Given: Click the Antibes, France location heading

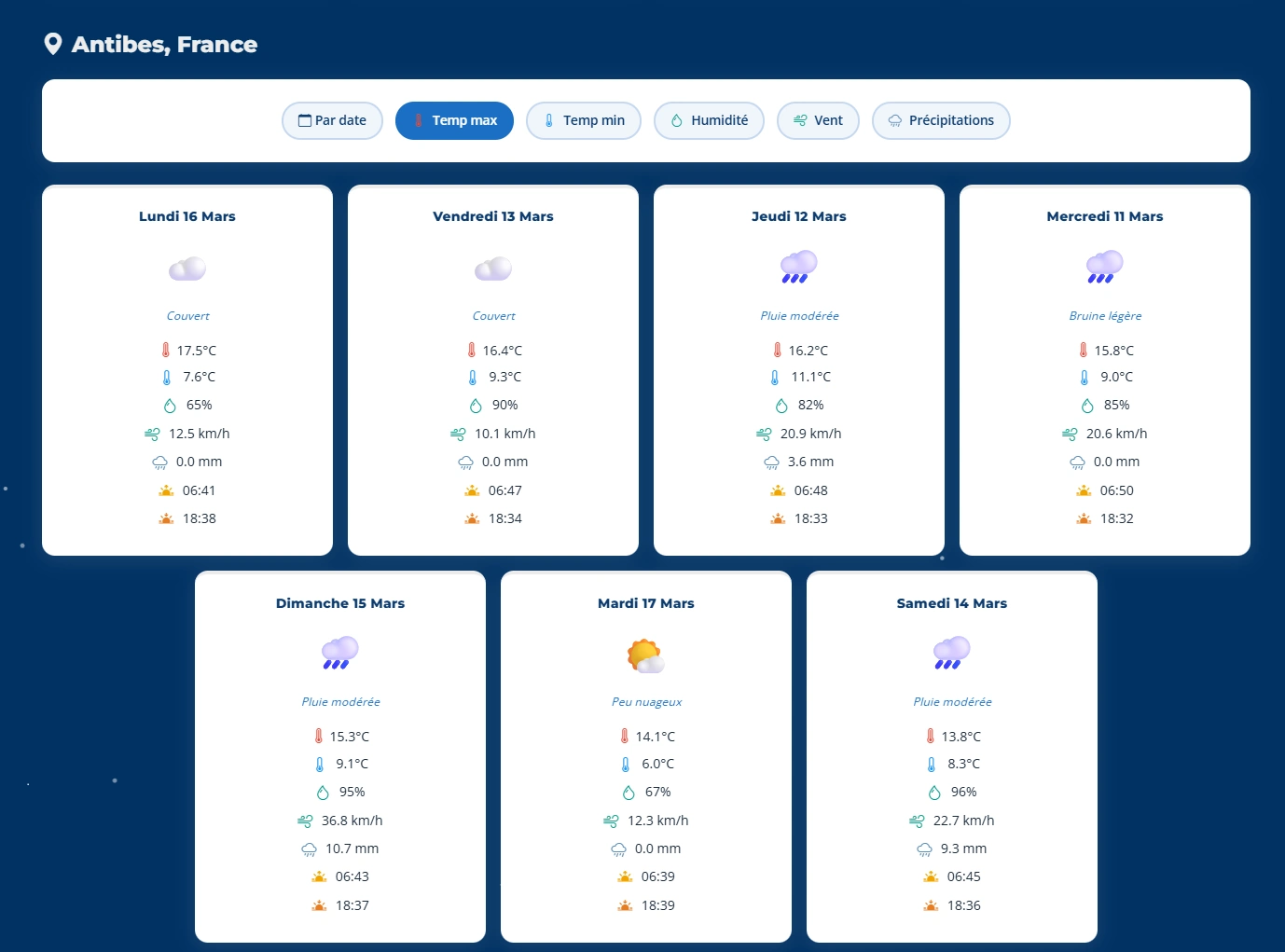Looking at the screenshot, I should tap(164, 45).
